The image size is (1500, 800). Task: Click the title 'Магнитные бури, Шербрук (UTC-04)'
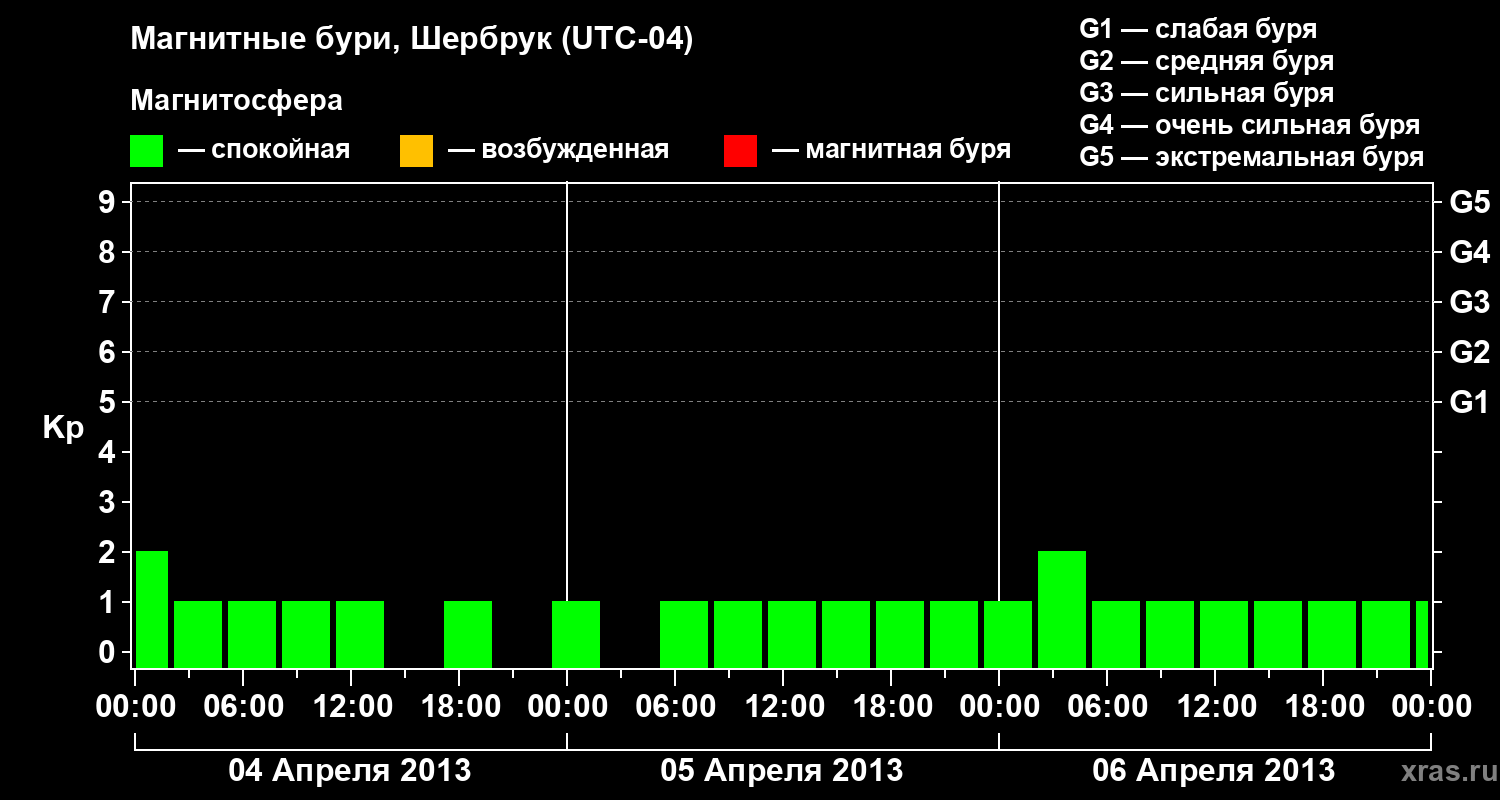coord(411,41)
